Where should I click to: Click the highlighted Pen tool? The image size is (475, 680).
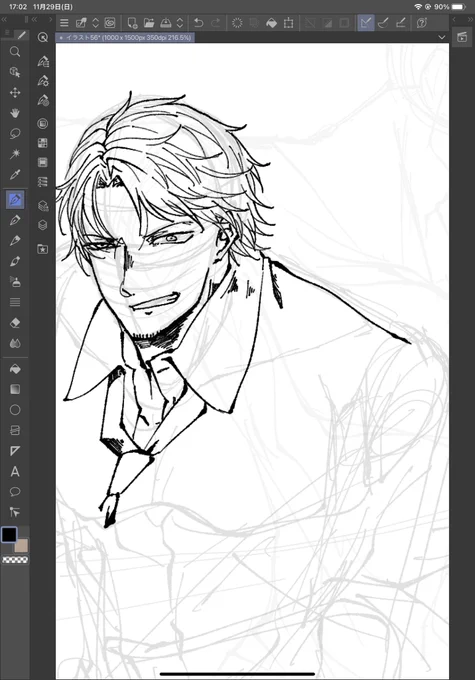click(15, 199)
